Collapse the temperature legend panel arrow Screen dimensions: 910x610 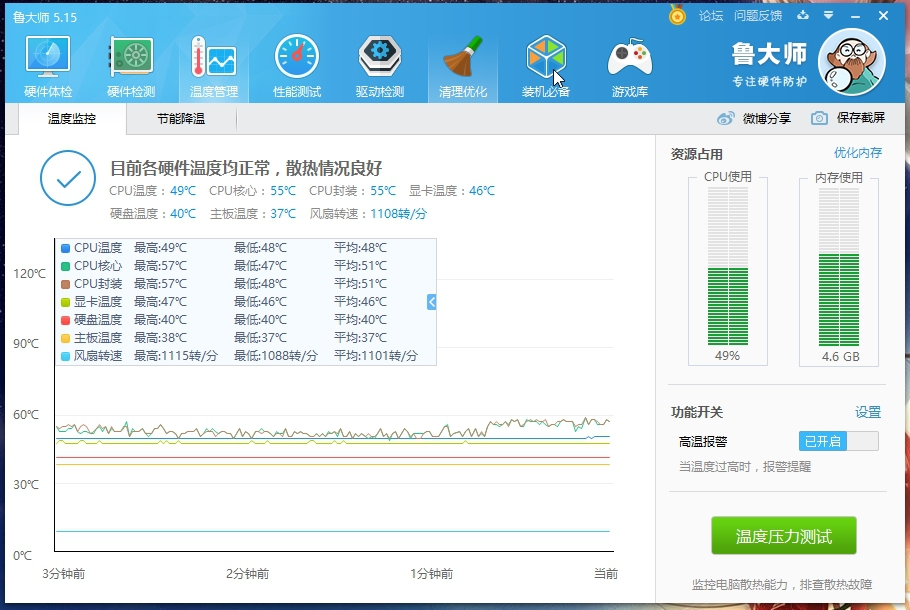click(431, 301)
